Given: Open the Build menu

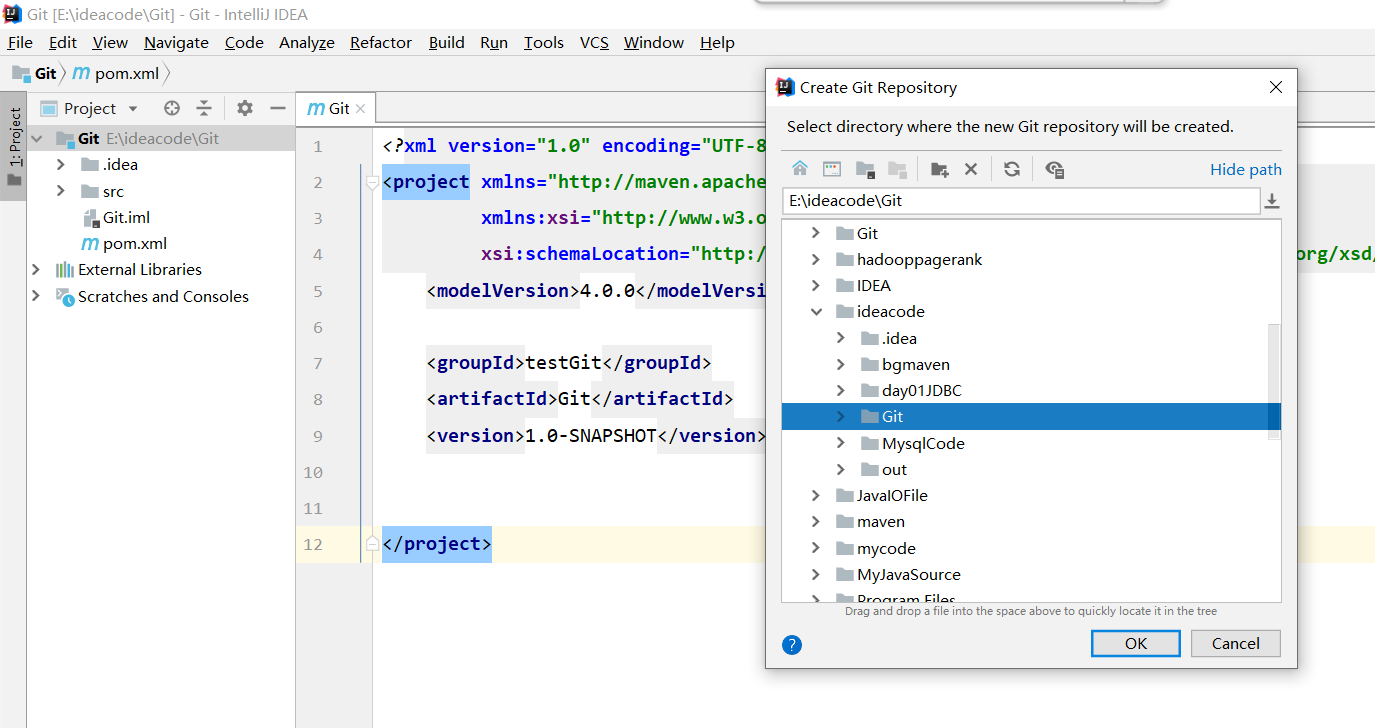Looking at the screenshot, I should tap(446, 42).
